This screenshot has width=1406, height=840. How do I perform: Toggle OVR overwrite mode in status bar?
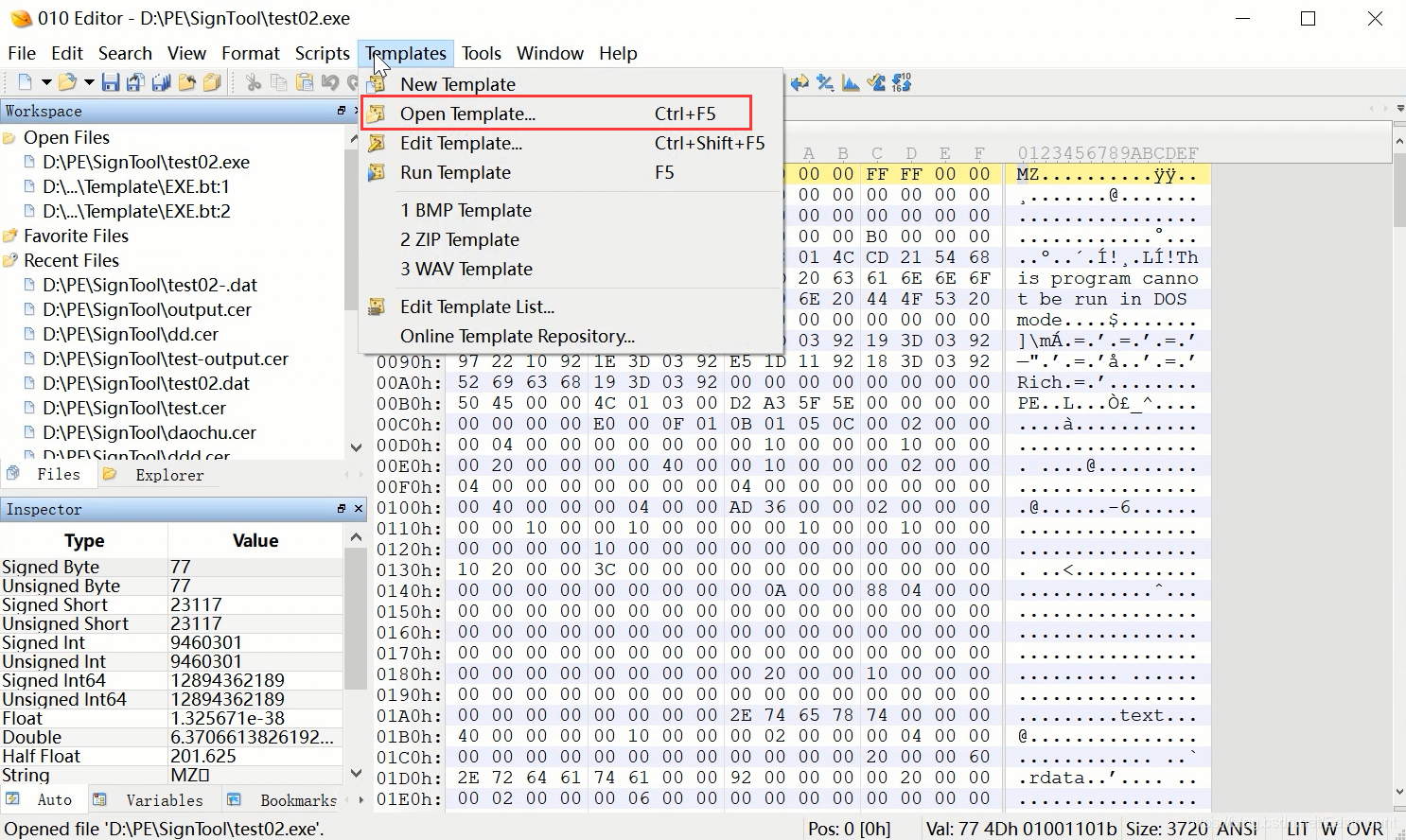click(x=1364, y=829)
